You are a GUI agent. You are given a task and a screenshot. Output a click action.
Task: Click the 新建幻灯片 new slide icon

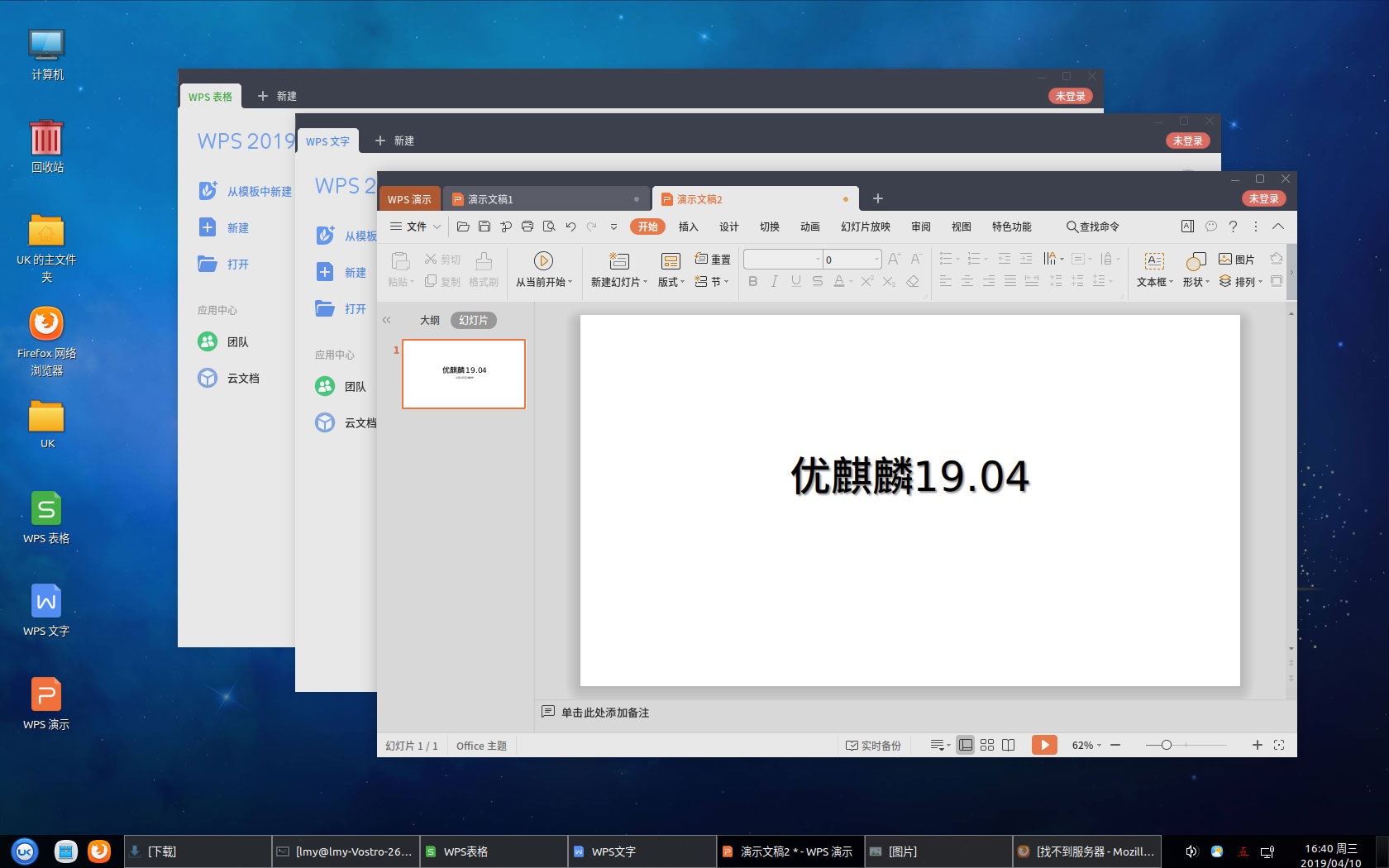pyautogui.click(x=618, y=269)
